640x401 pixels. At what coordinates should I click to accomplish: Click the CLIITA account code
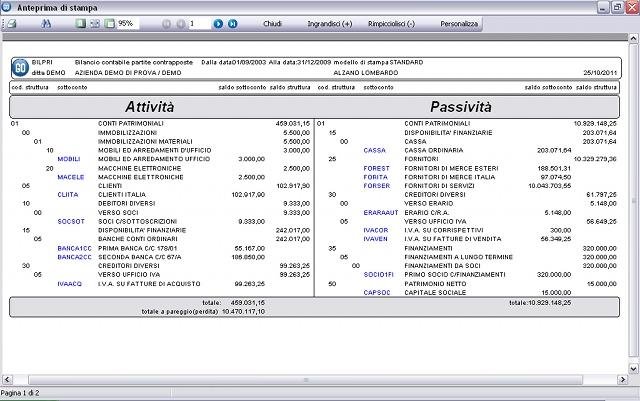[x=67, y=194]
